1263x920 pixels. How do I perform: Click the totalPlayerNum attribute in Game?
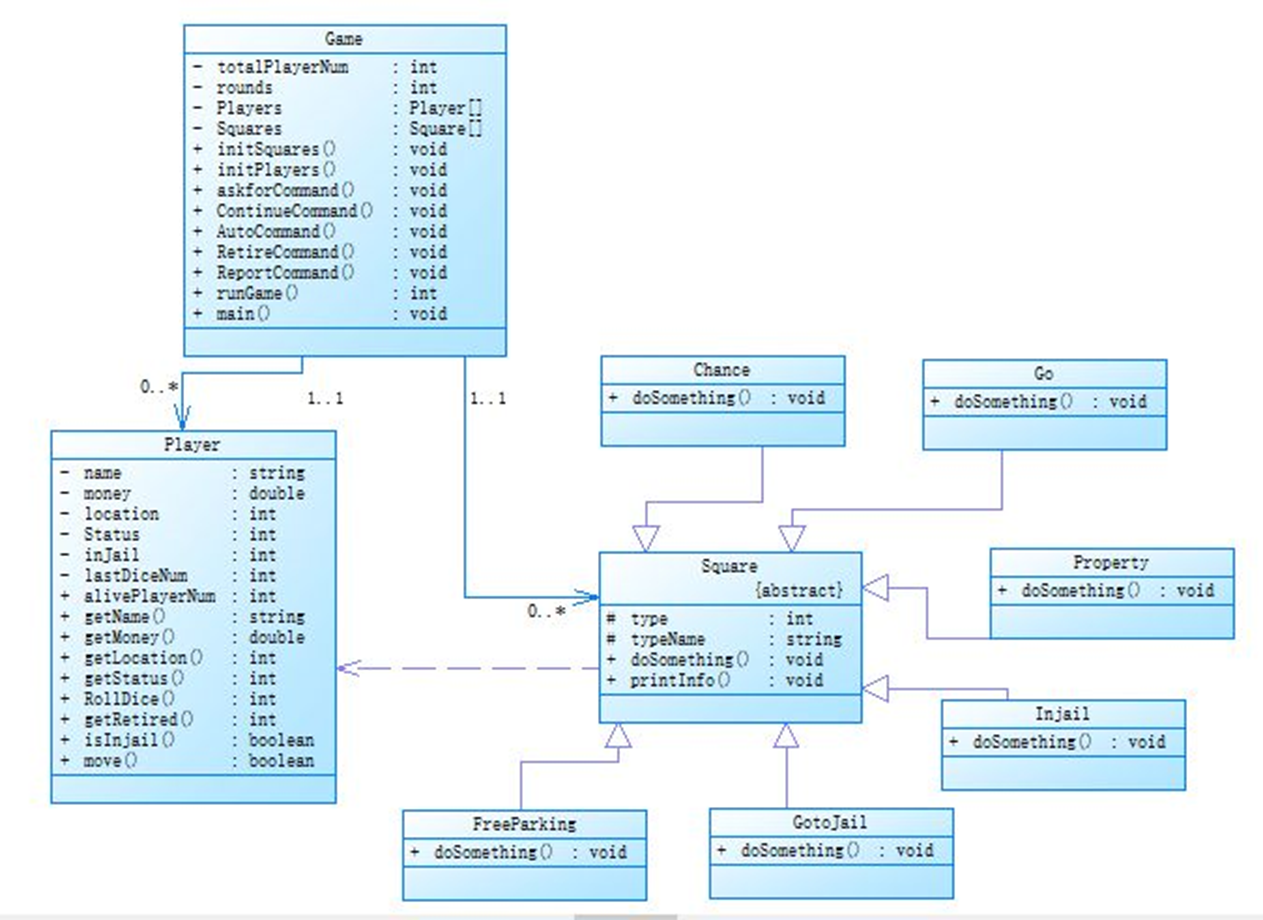(x=283, y=67)
